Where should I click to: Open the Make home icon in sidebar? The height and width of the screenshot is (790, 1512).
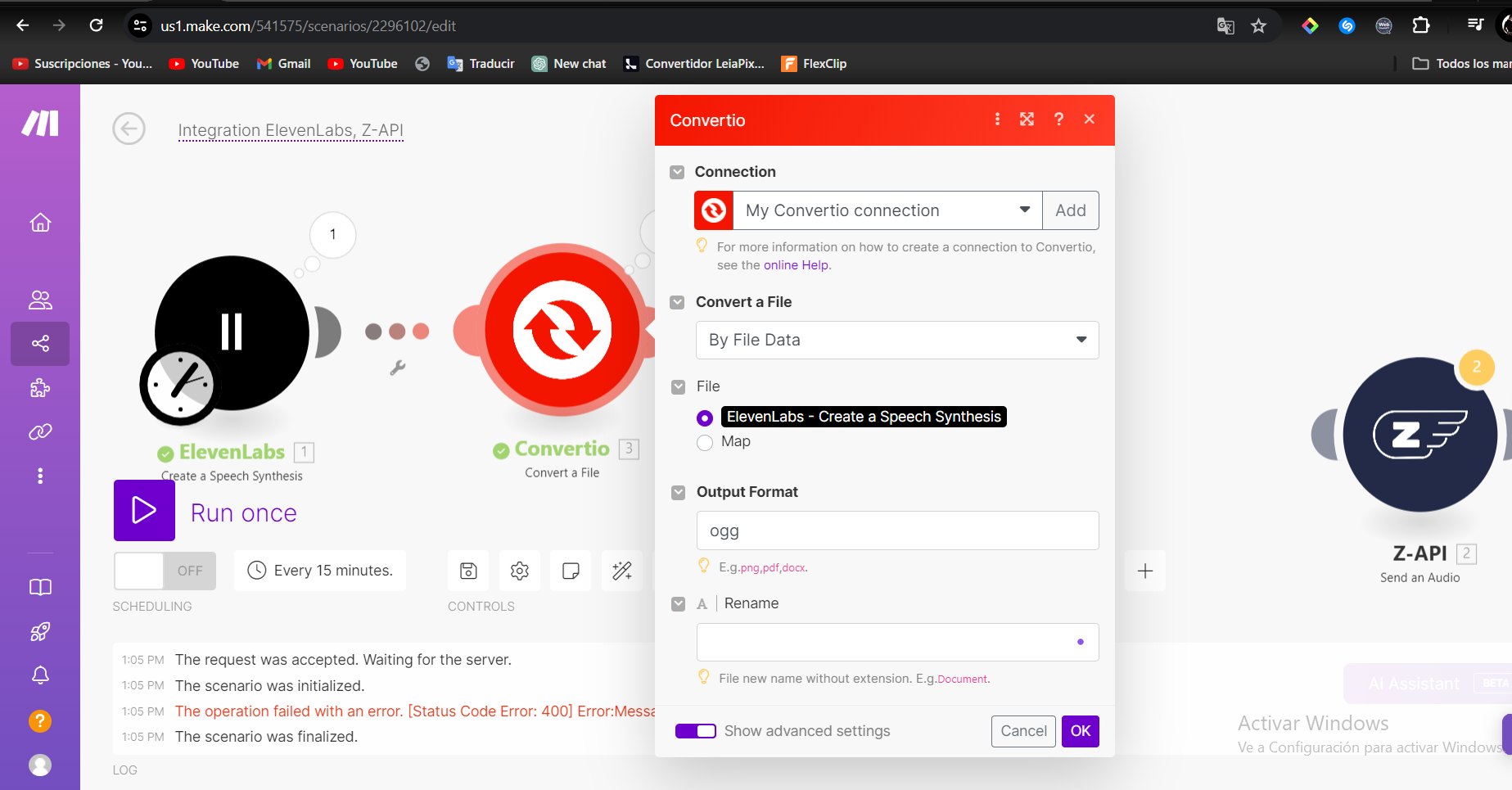40,223
